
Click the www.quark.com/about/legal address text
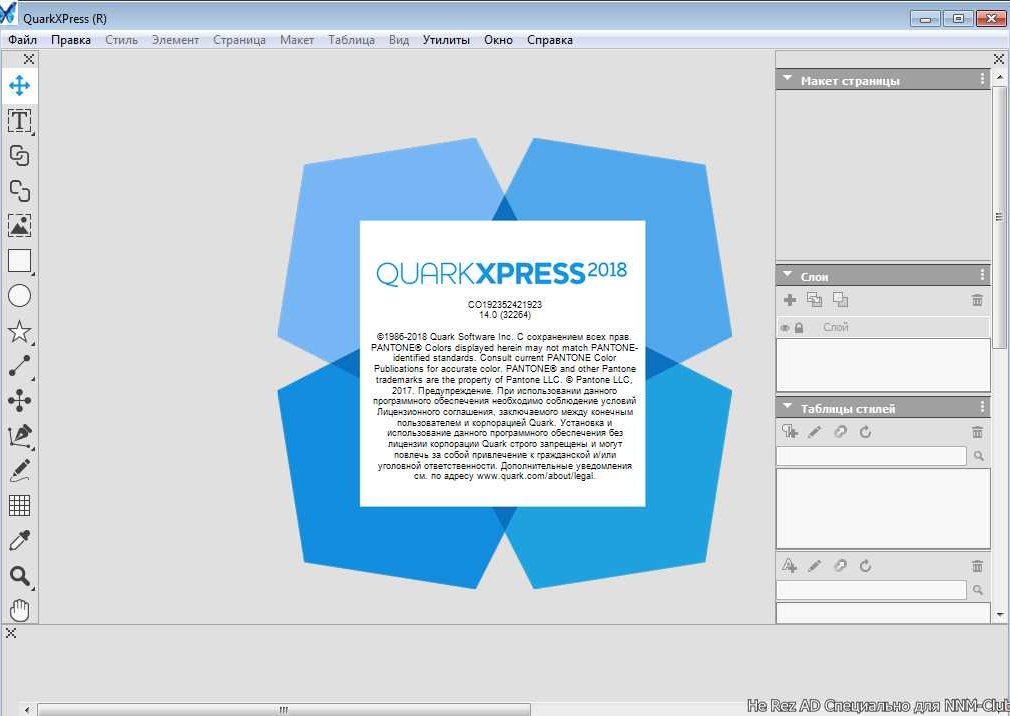tap(535, 476)
